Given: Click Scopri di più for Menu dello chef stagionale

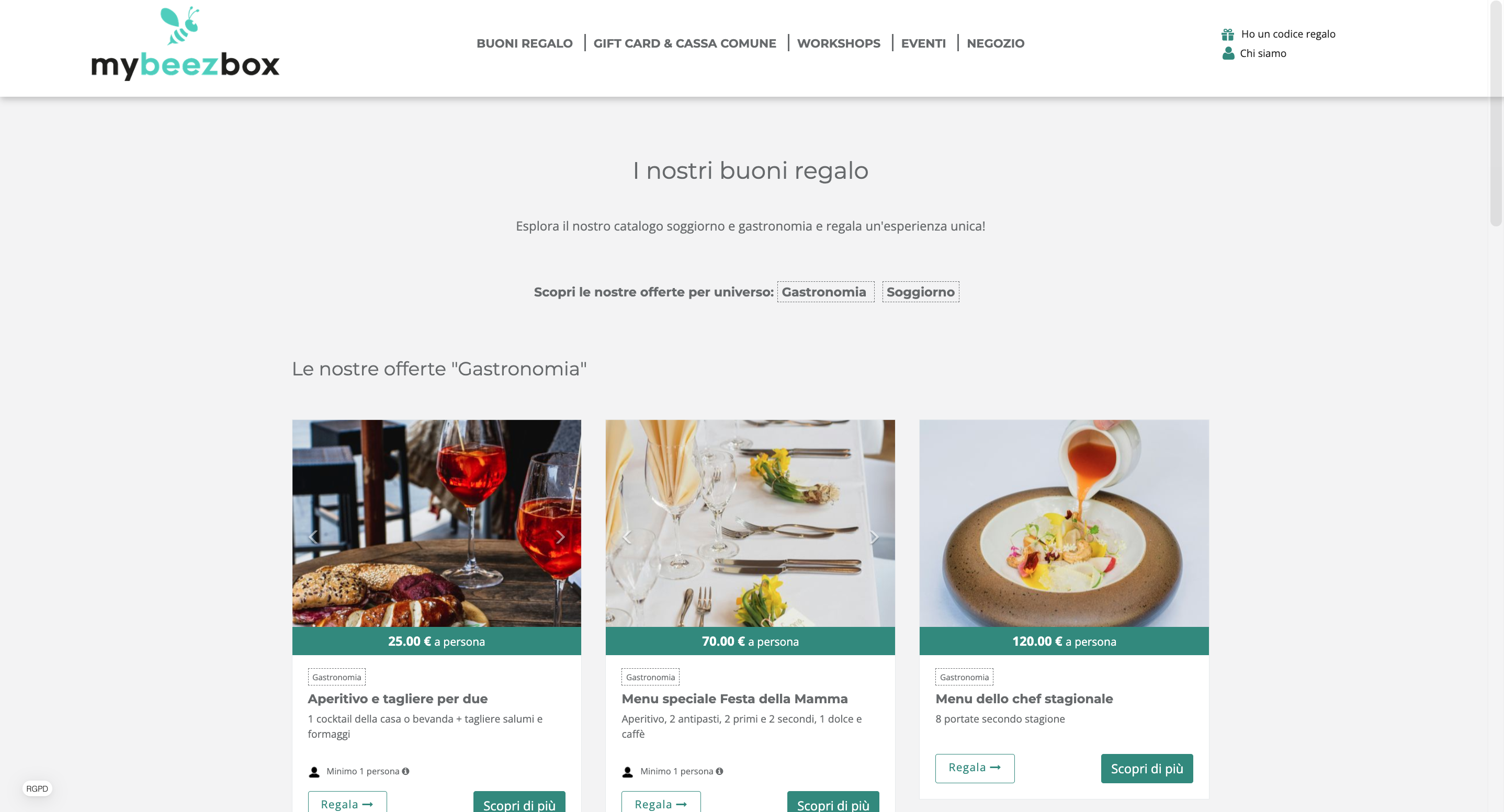Looking at the screenshot, I should 1147,768.
